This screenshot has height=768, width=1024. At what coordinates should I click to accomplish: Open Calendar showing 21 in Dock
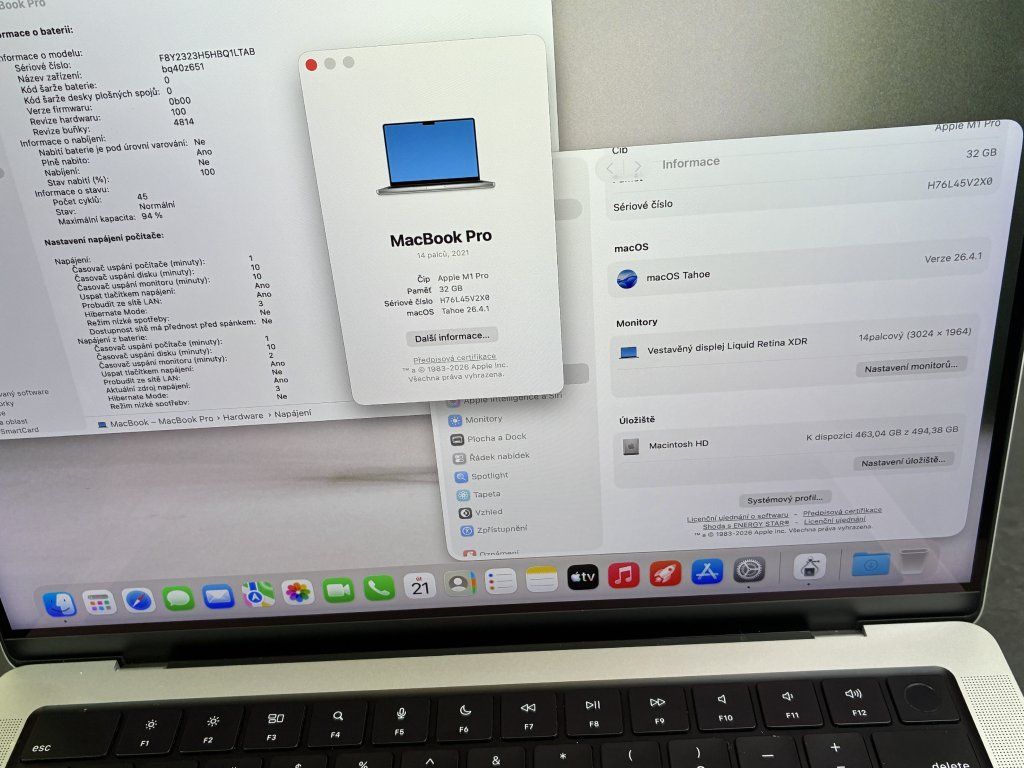tap(419, 586)
